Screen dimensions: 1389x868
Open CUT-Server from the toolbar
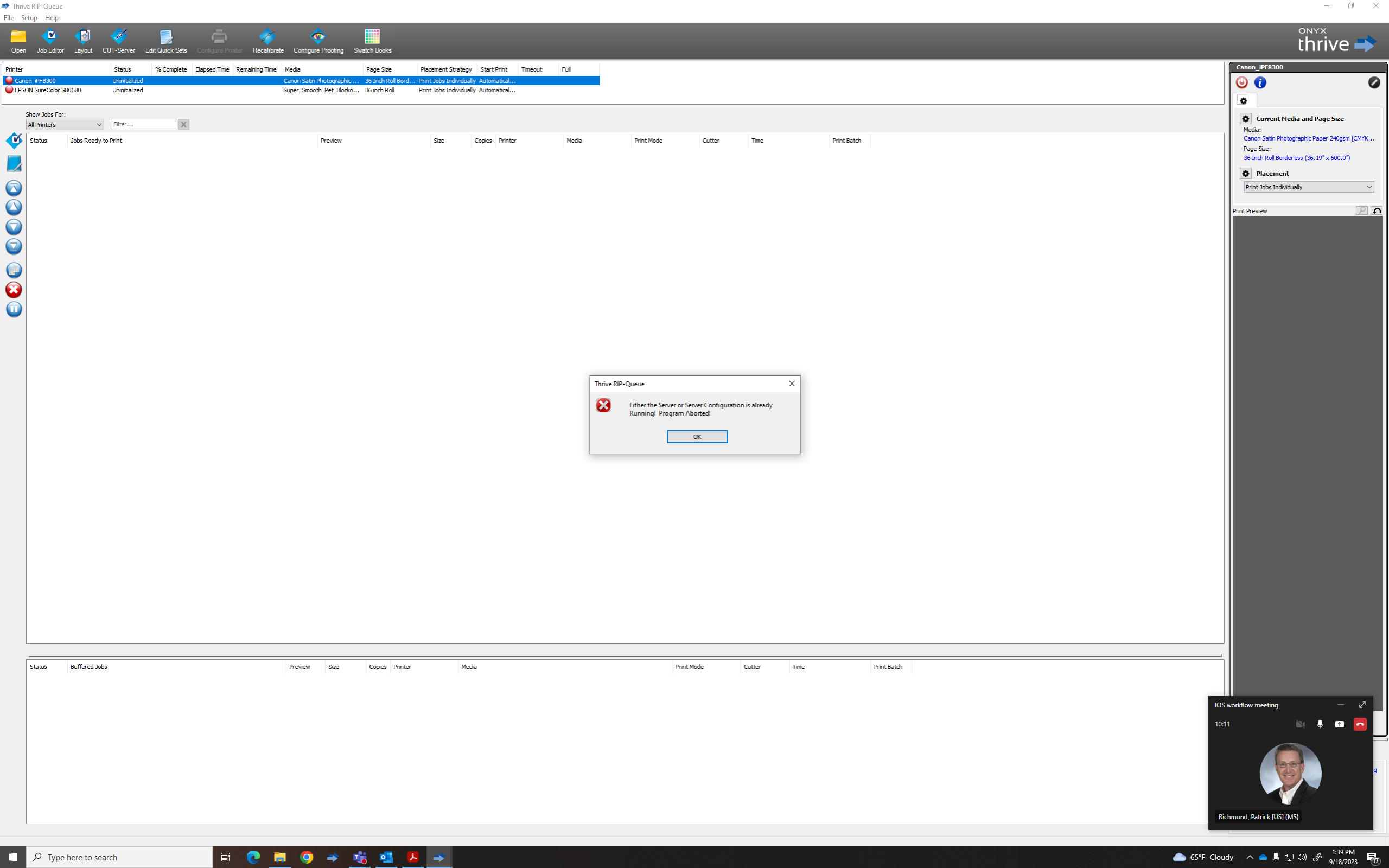[x=119, y=41]
